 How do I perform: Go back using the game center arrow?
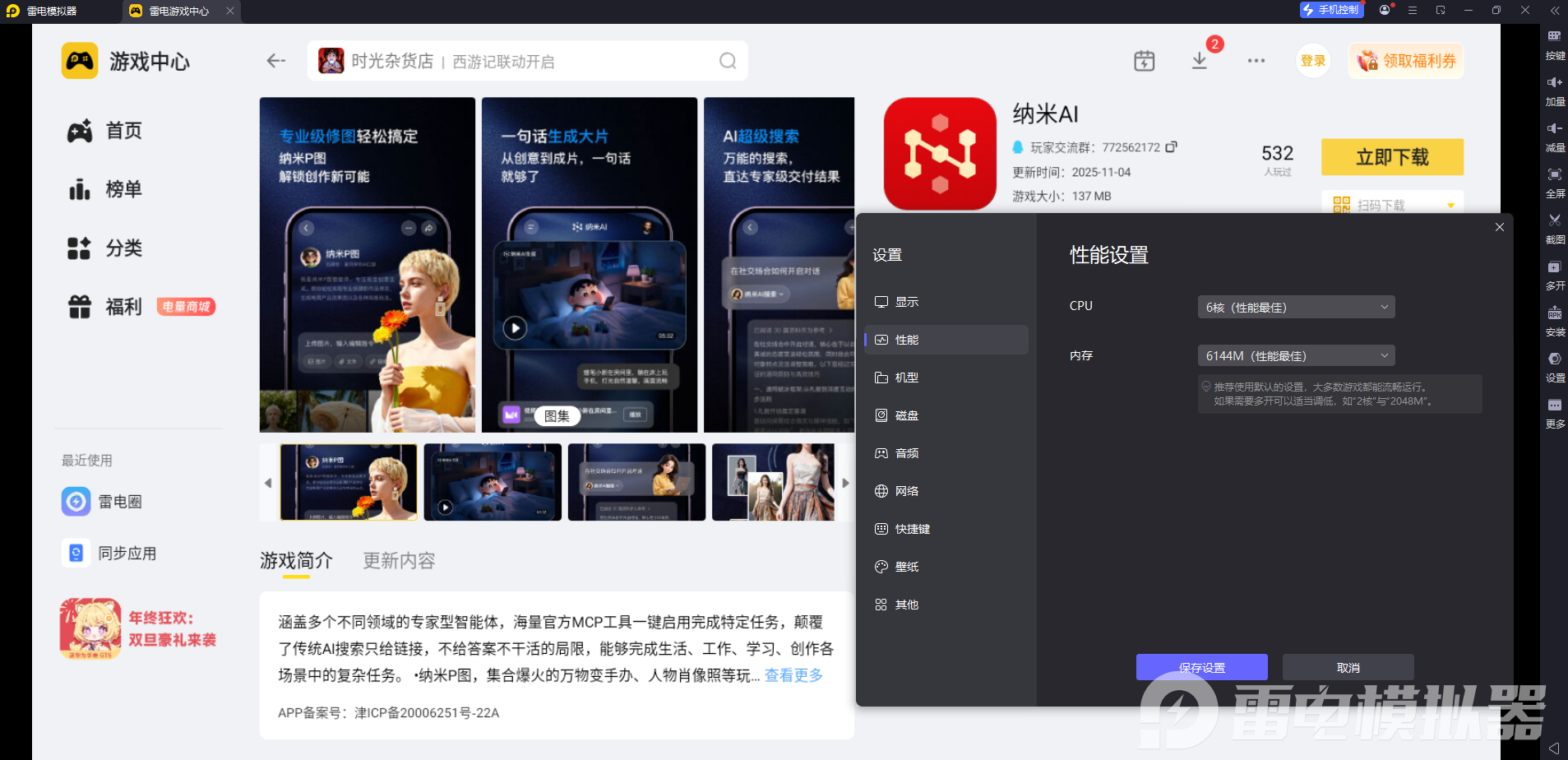(276, 61)
